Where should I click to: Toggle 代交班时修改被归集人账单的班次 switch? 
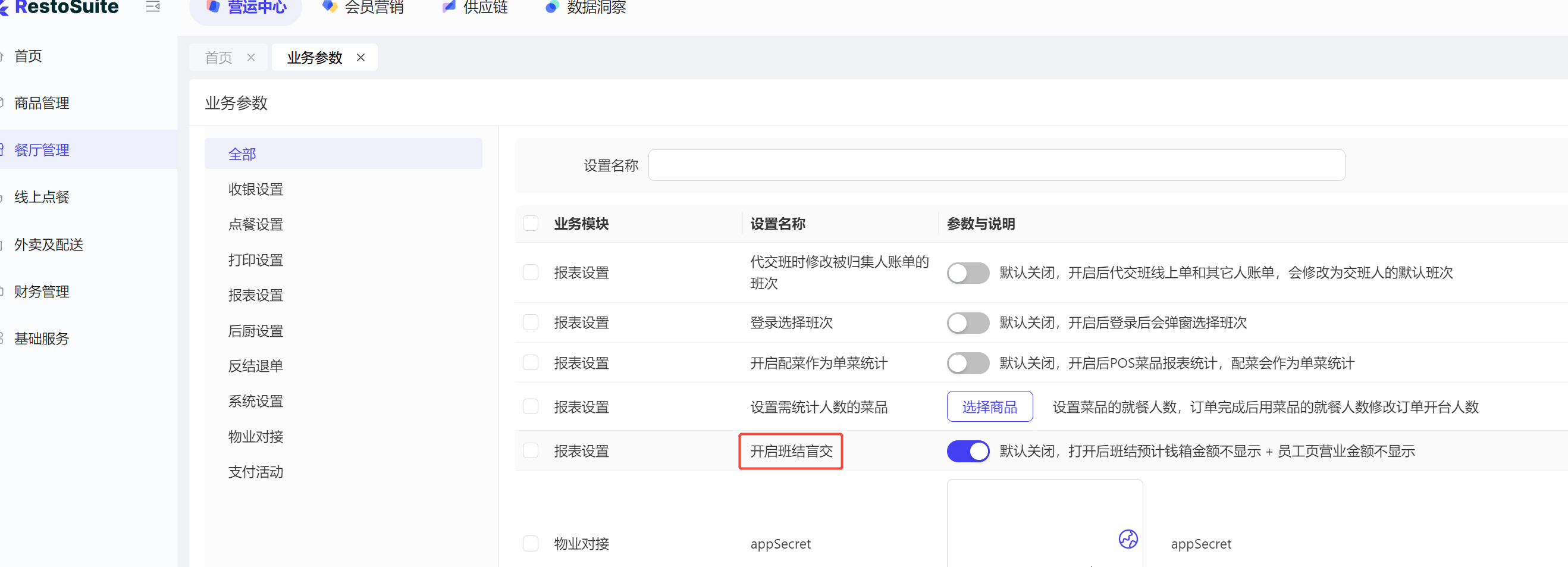point(968,273)
